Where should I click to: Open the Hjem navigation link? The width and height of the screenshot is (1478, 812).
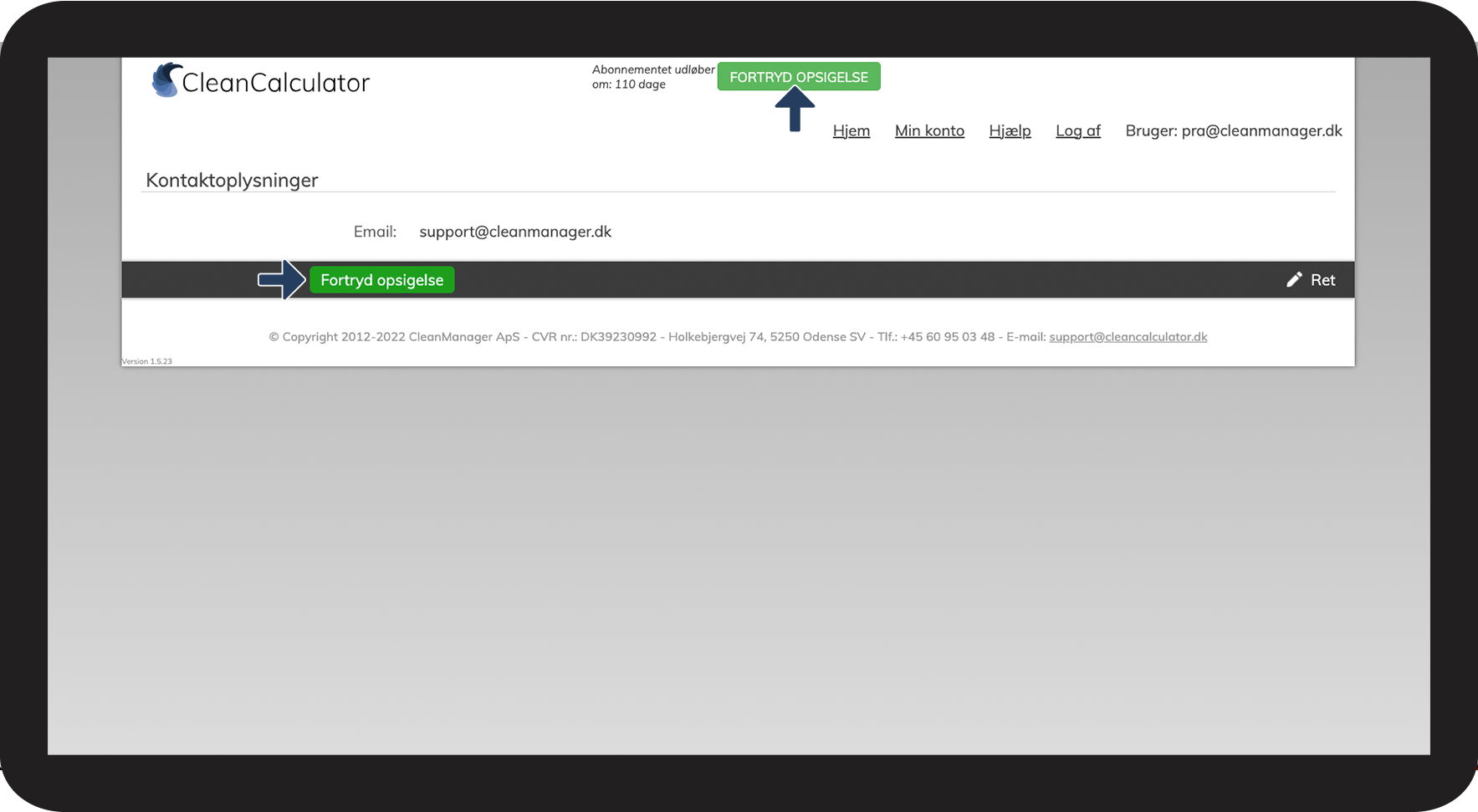(x=852, y=130)
